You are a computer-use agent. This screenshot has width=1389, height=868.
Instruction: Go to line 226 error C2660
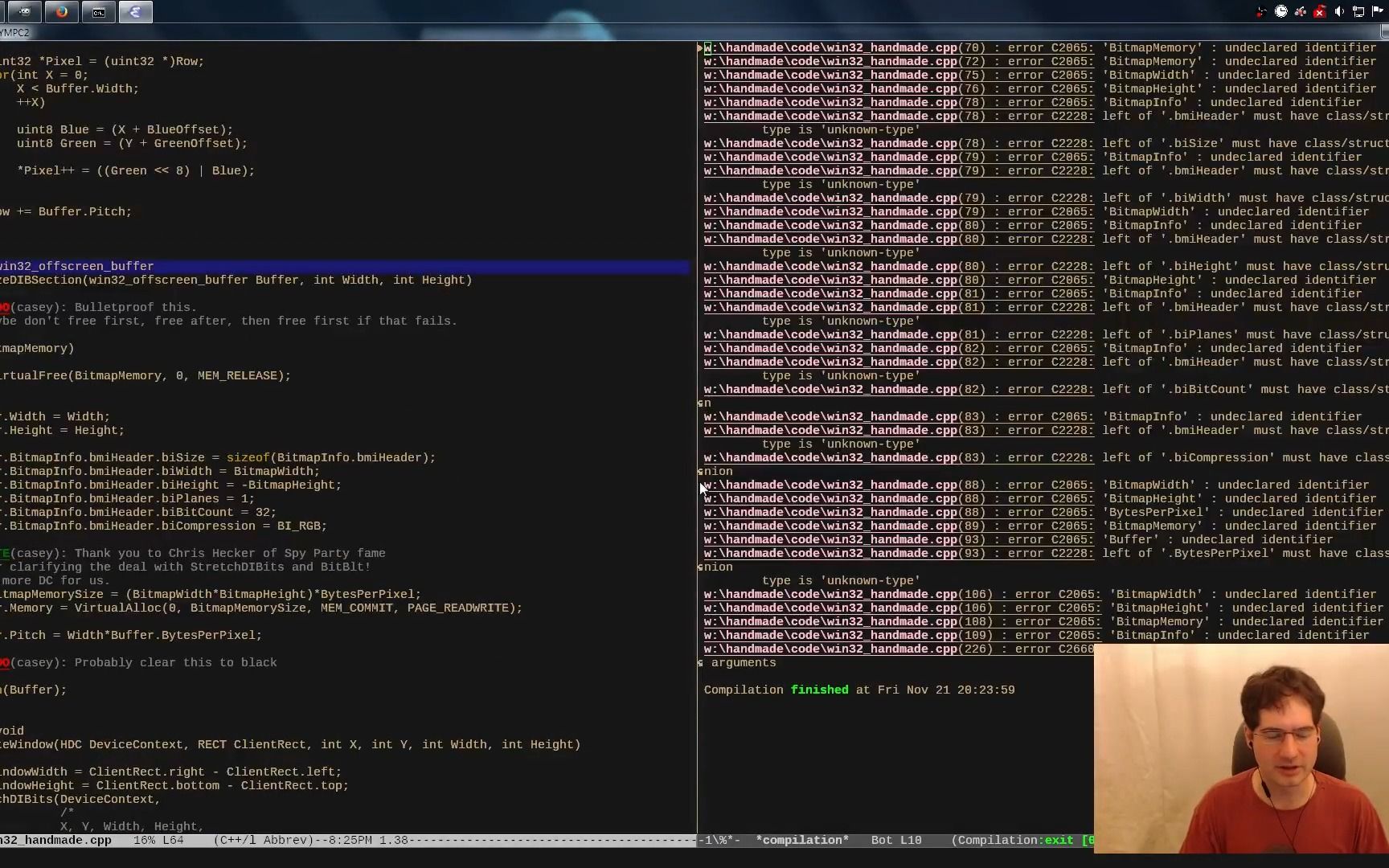coord(899,649)
